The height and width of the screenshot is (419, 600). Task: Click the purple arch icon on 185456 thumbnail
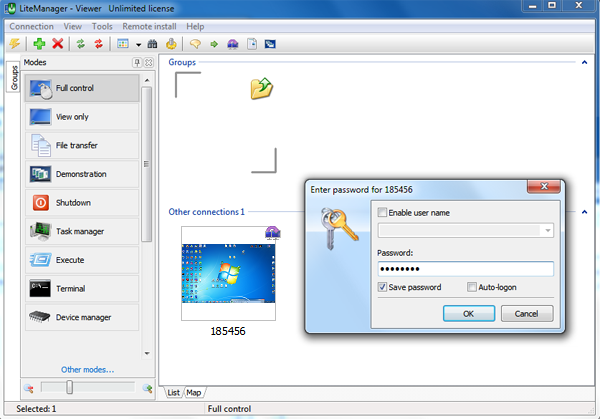tap(273, 232)
